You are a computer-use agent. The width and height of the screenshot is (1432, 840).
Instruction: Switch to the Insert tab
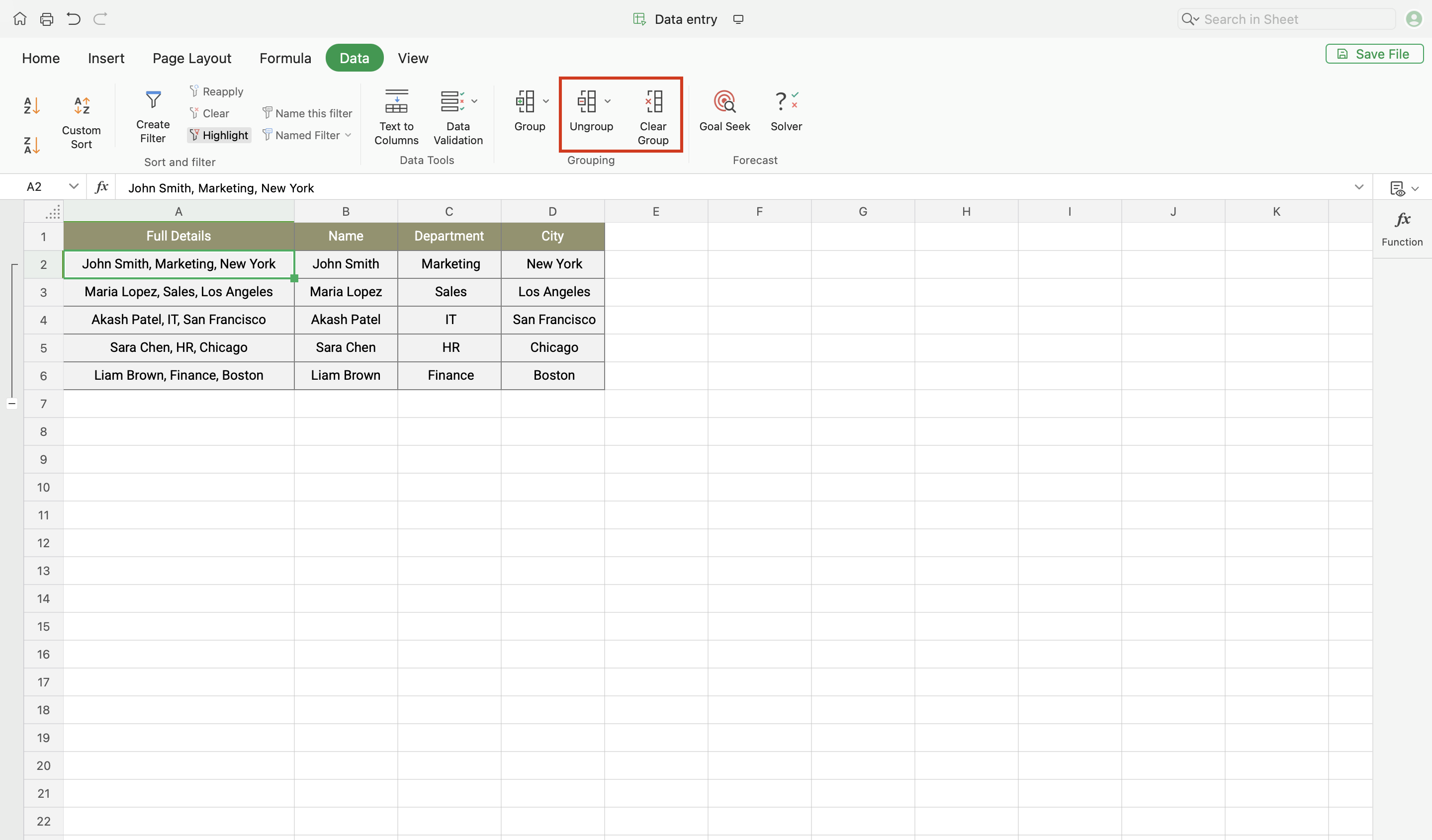pos(106,58)
